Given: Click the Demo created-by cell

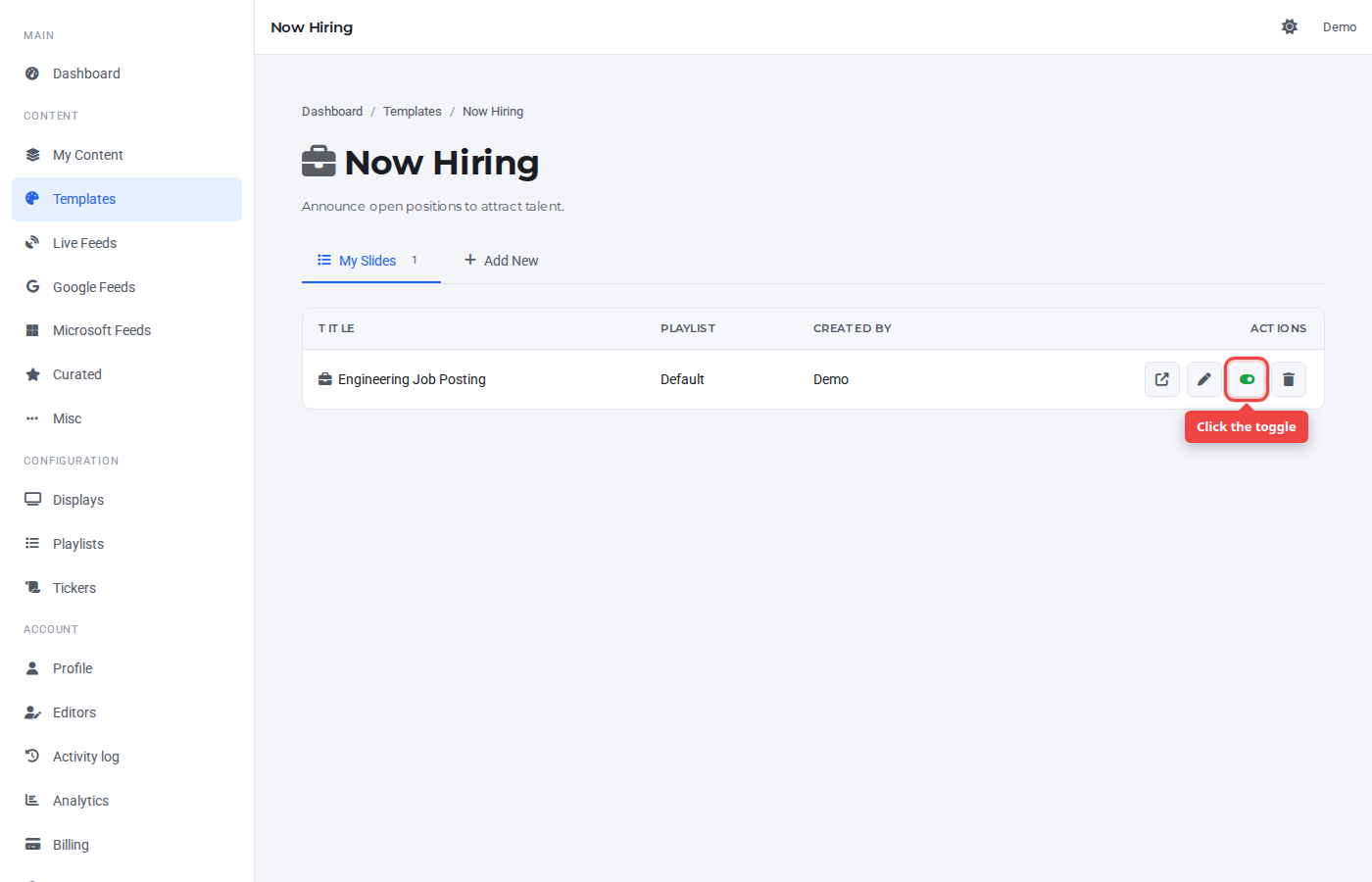Looking at the screenshot, I should 831,379.
